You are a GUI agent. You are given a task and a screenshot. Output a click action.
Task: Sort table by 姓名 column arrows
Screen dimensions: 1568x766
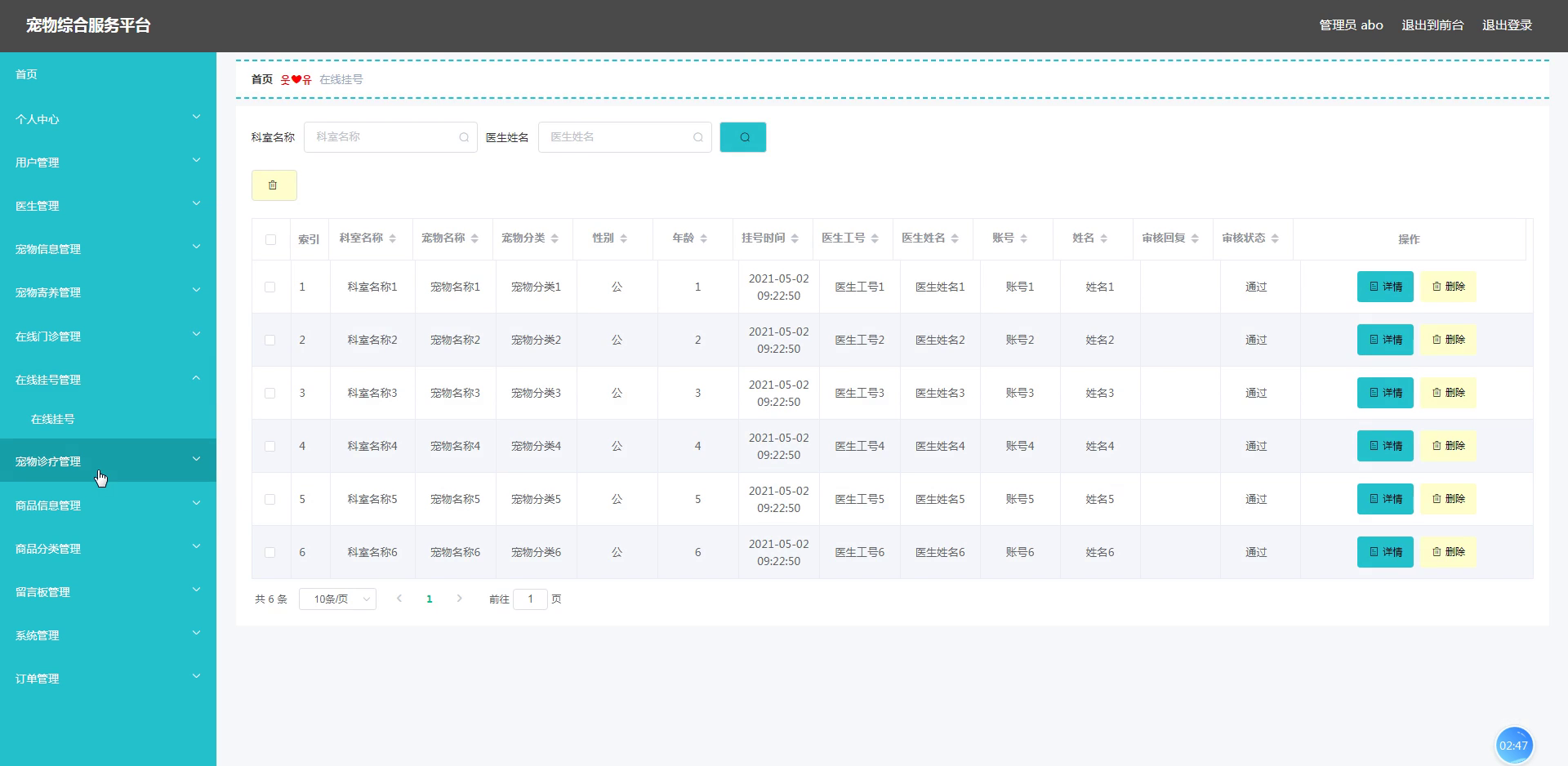tap(1104, 238)
